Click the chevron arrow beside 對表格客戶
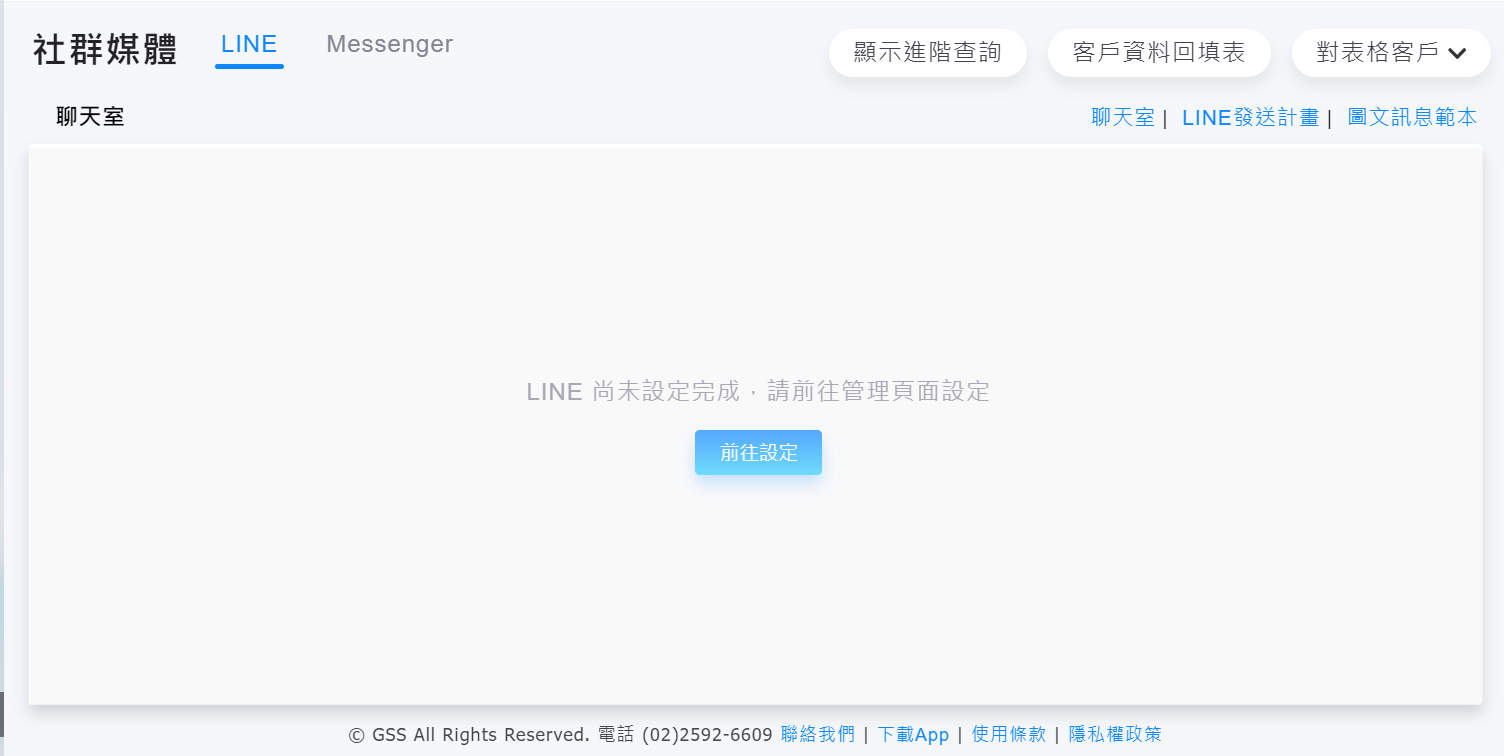Image resolution: width=1504 pixels, height=756 pixels. pos(1457,54)
